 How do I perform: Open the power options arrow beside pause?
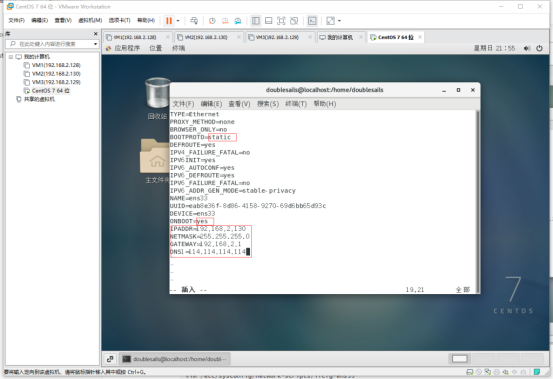click(178, 21)
